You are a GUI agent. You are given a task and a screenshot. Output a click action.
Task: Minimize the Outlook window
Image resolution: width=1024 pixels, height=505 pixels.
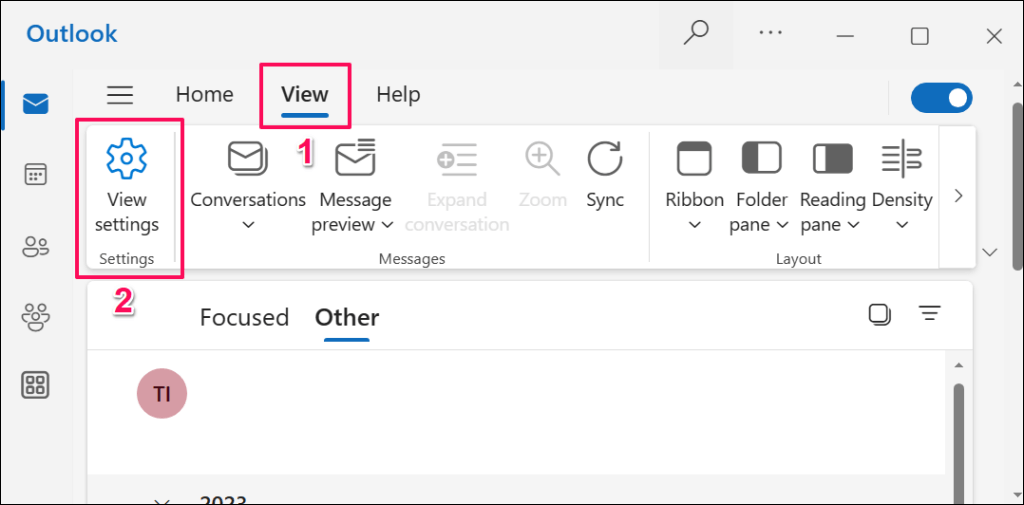(x=845, y=36)
